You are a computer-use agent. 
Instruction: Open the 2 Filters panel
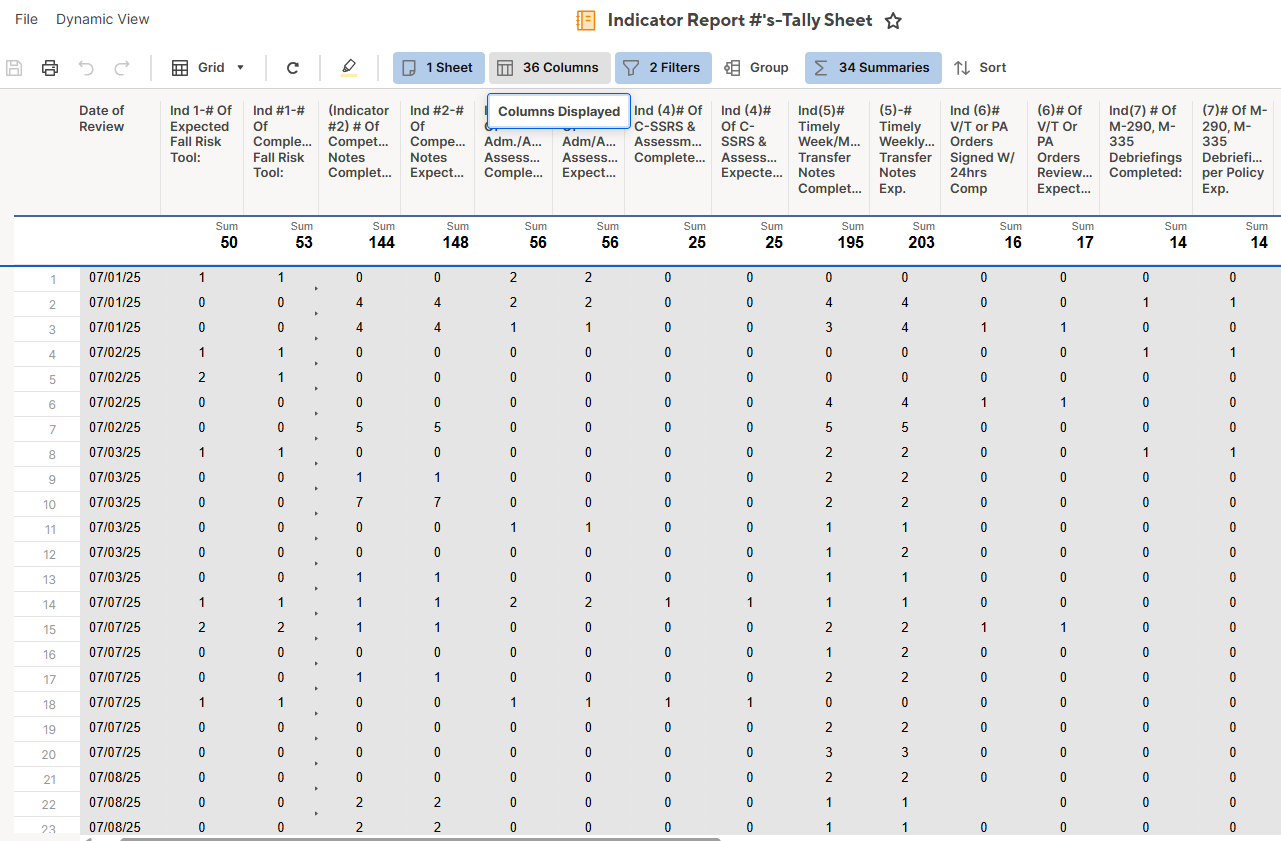[x=663, y=68]
